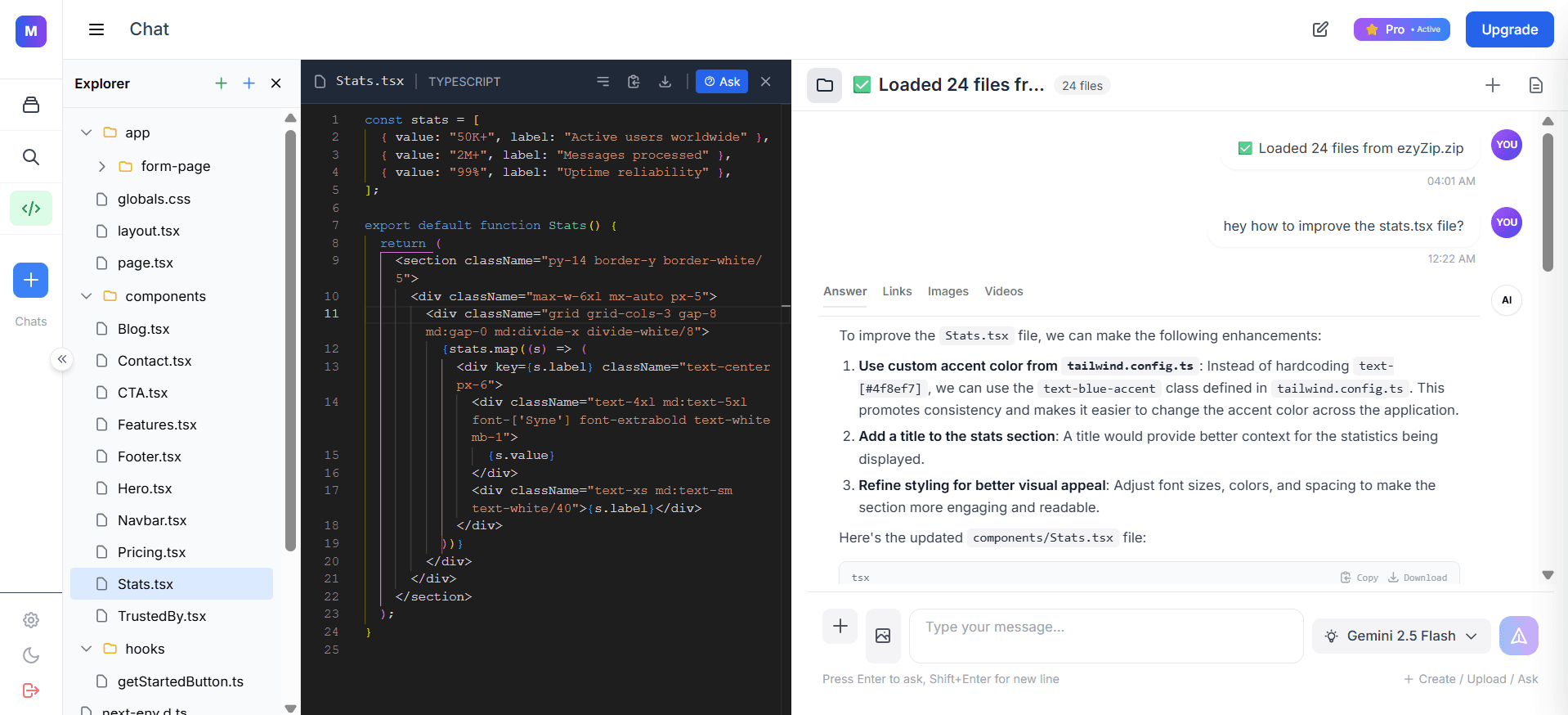Open the workspace stack icon in sidebar
The height and width of the screenshot is (715, 1568).
[31, 105]
